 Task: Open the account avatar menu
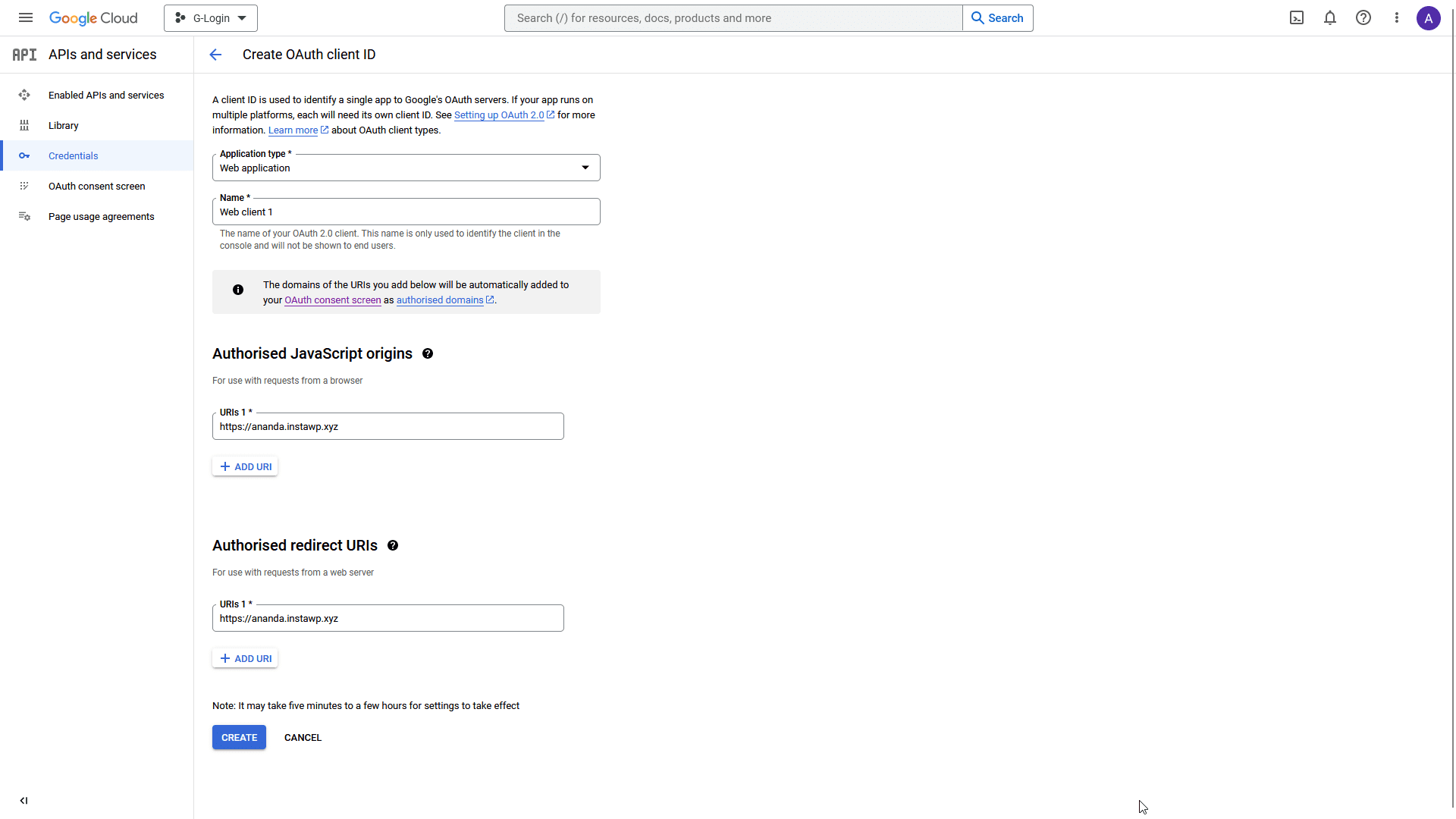(1429, 18)
